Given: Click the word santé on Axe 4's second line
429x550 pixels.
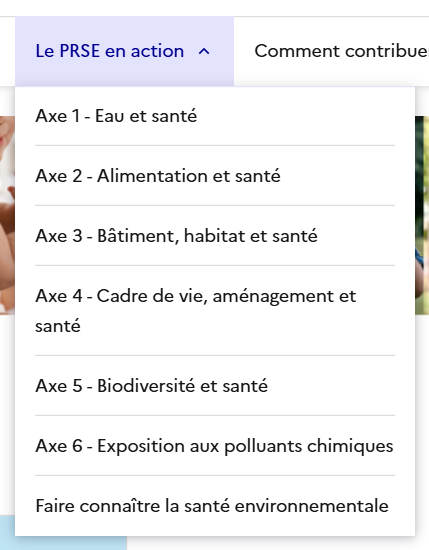Looking at the screenshot, I should tap(58, 326).
